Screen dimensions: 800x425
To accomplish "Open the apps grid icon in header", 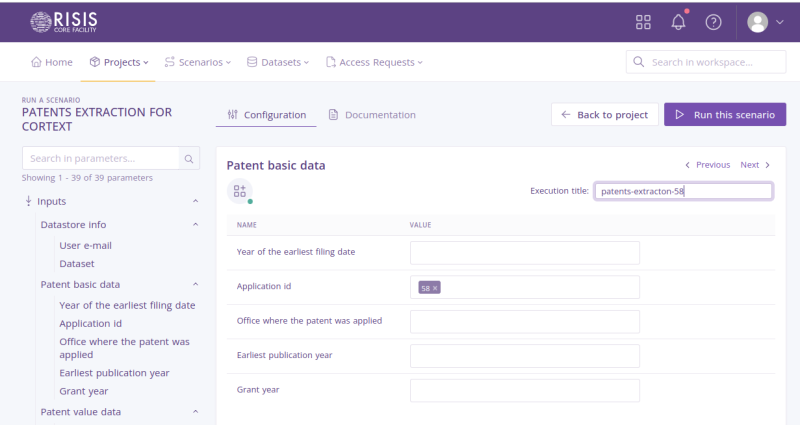I will tap(643, 22).
